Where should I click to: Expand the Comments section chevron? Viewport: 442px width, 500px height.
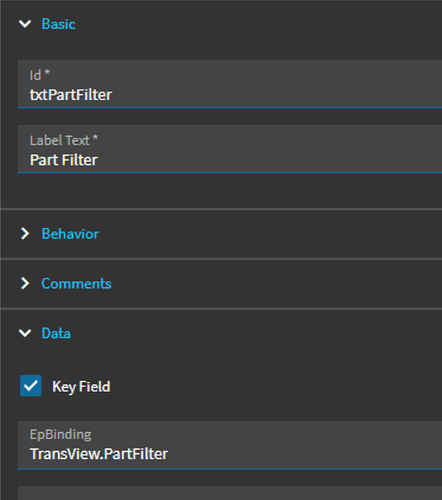pyautogui.click(x=25, y=283)
